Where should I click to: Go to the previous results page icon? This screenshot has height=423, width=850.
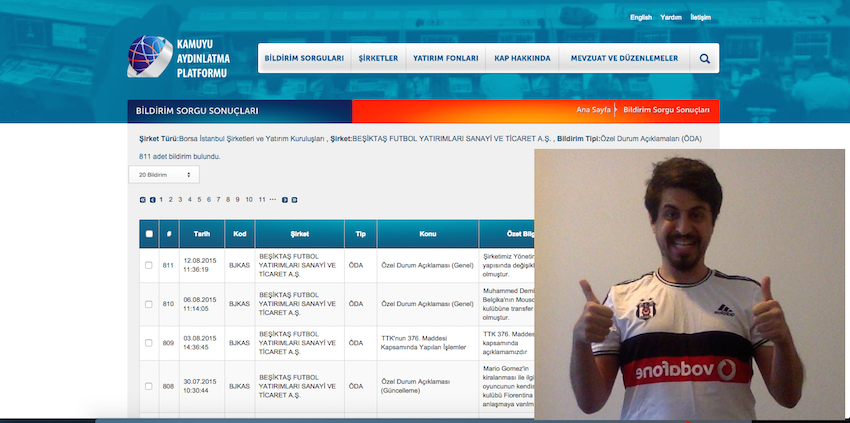[153, 200]
